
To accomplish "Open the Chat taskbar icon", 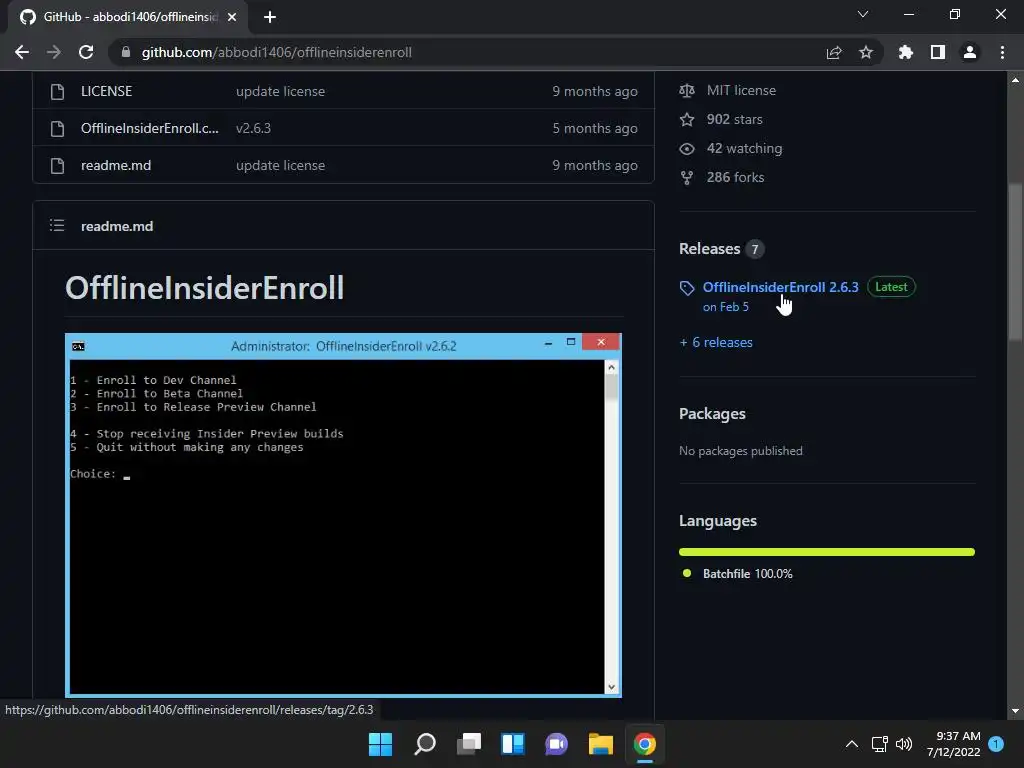I will pos(556,744).
